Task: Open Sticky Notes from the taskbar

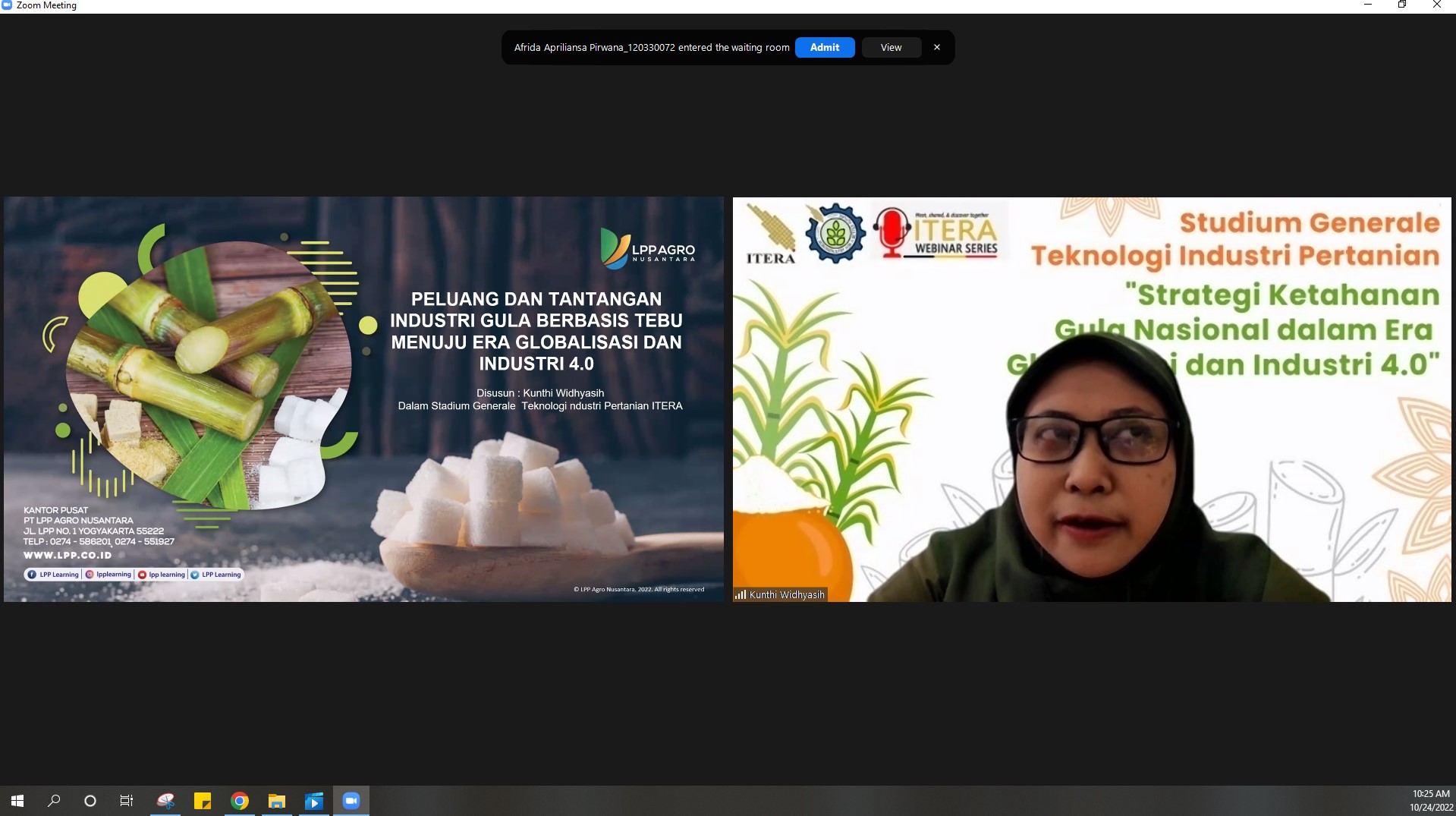Action: pos(203,801)
